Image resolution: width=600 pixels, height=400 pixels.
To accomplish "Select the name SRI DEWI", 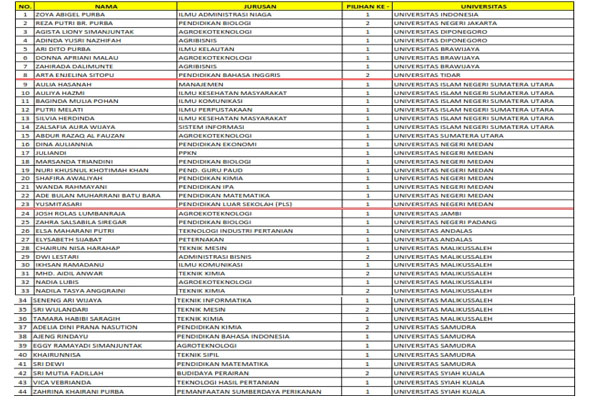I will [49, 364].
